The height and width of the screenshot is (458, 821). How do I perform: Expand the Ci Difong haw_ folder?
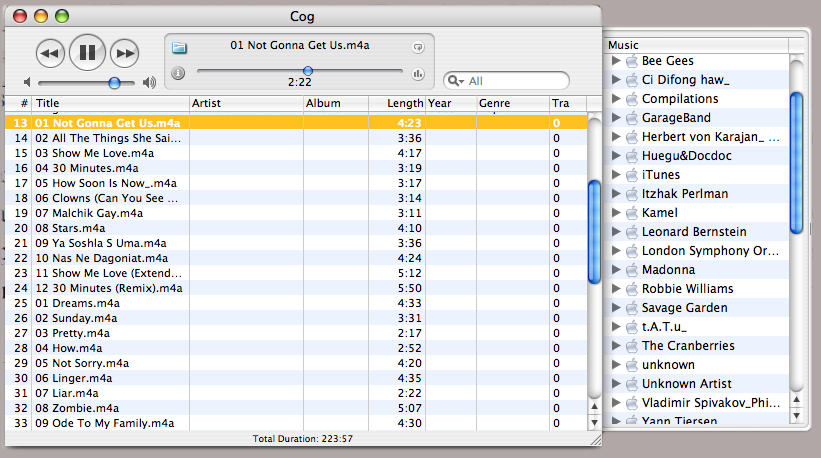tap(616, 80)
